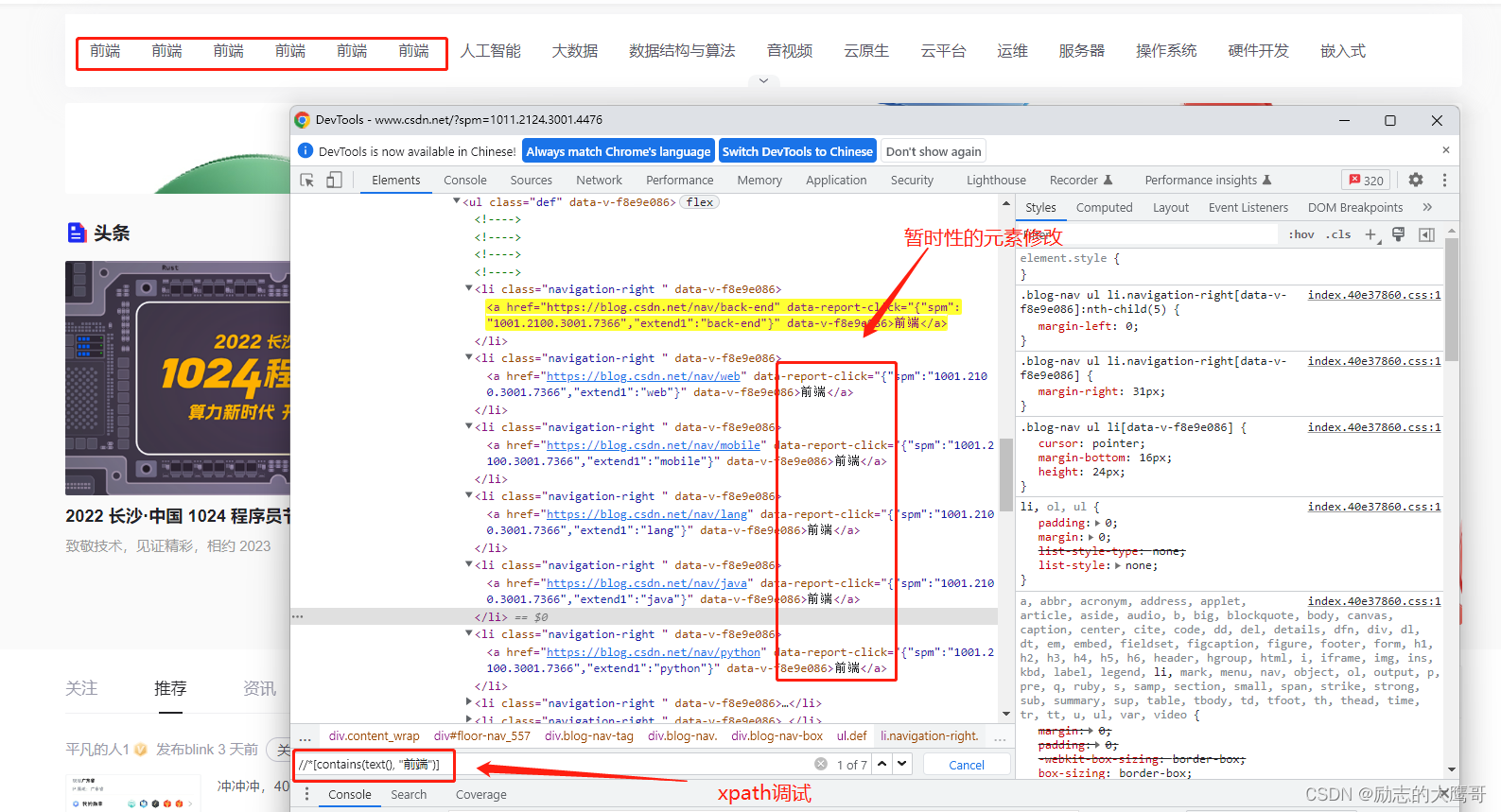Open the 320 errors counter
The width and height of the screenshot is (1501, 812).
pyautogui.click(x=1367, y=180)
